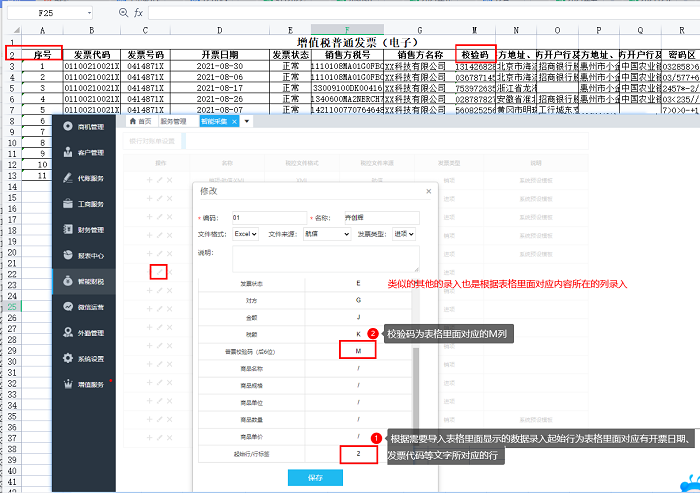Open 报表中心 from sidebar
This screenshot has width=700, height=493.
[89, 255]
